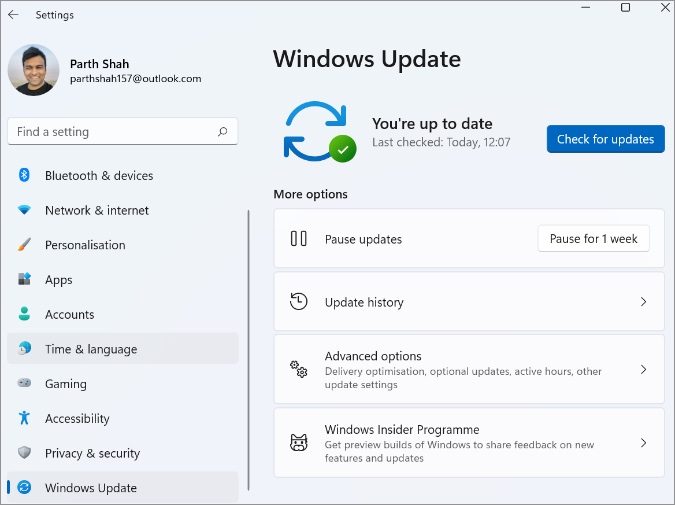Click the More options heading
Image resolution: width=675 pixels, height=505 pixels.
310,194
